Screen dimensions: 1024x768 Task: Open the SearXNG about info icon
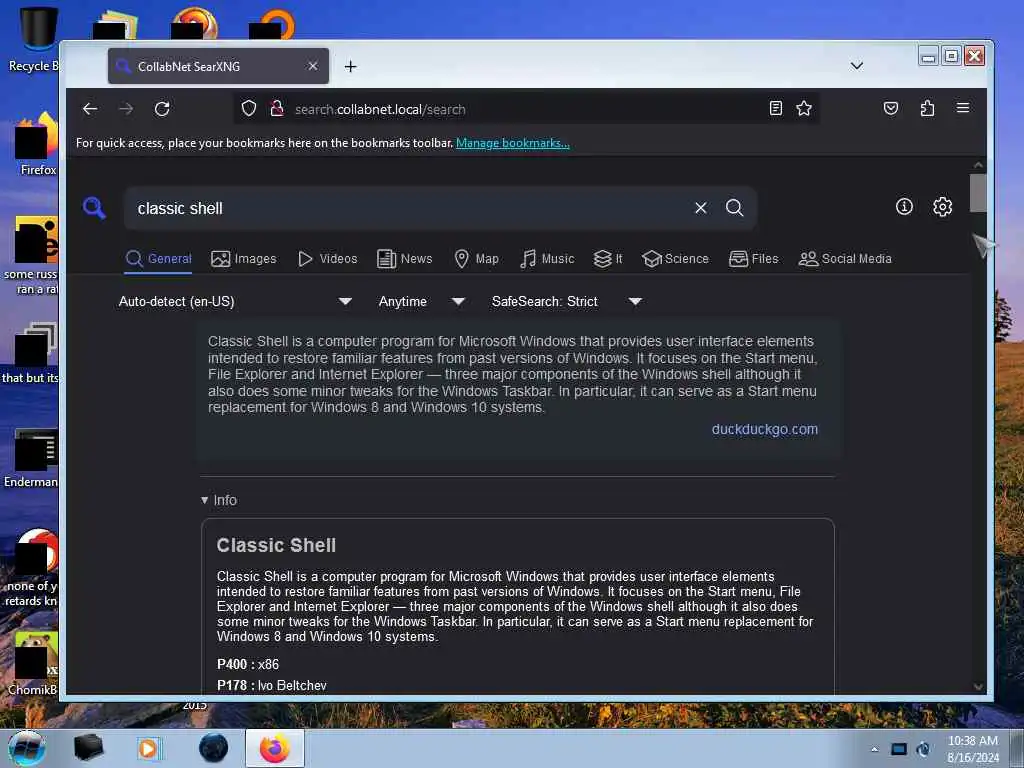(x=904, y=207)
